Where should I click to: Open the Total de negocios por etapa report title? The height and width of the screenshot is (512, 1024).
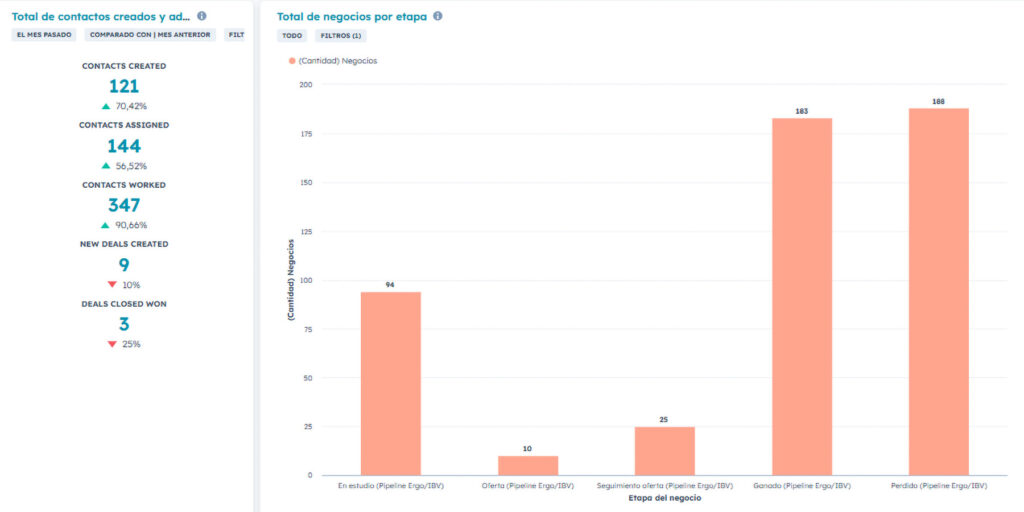[353, 16]
